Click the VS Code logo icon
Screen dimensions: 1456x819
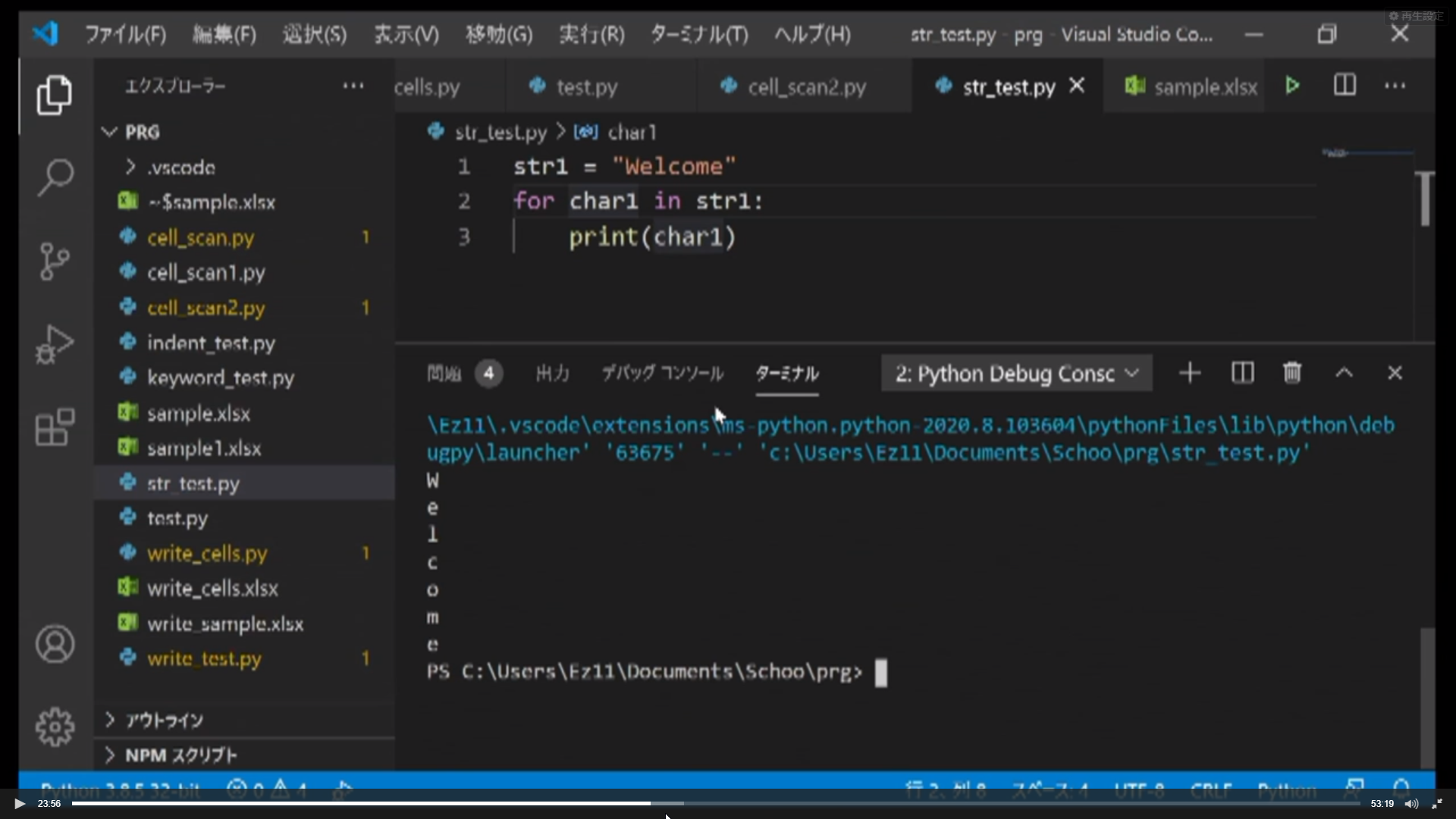[45, 33]
